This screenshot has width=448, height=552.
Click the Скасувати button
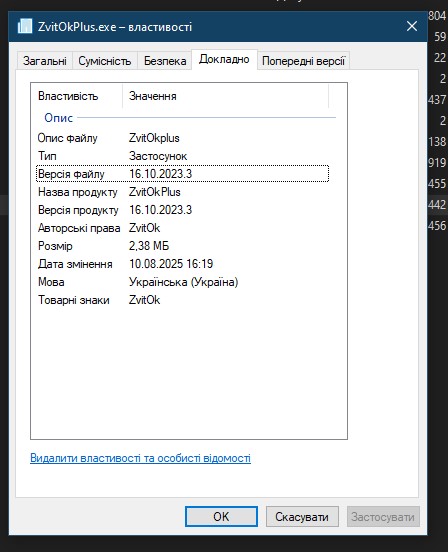(302, 516)
